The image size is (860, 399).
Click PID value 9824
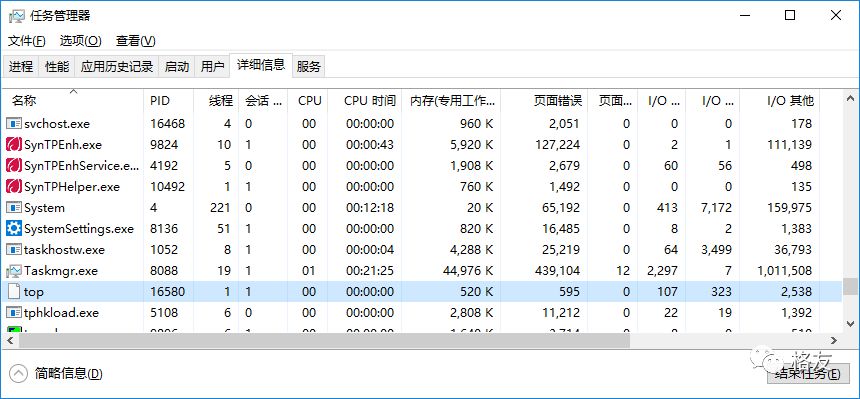[x=164, y=145]
